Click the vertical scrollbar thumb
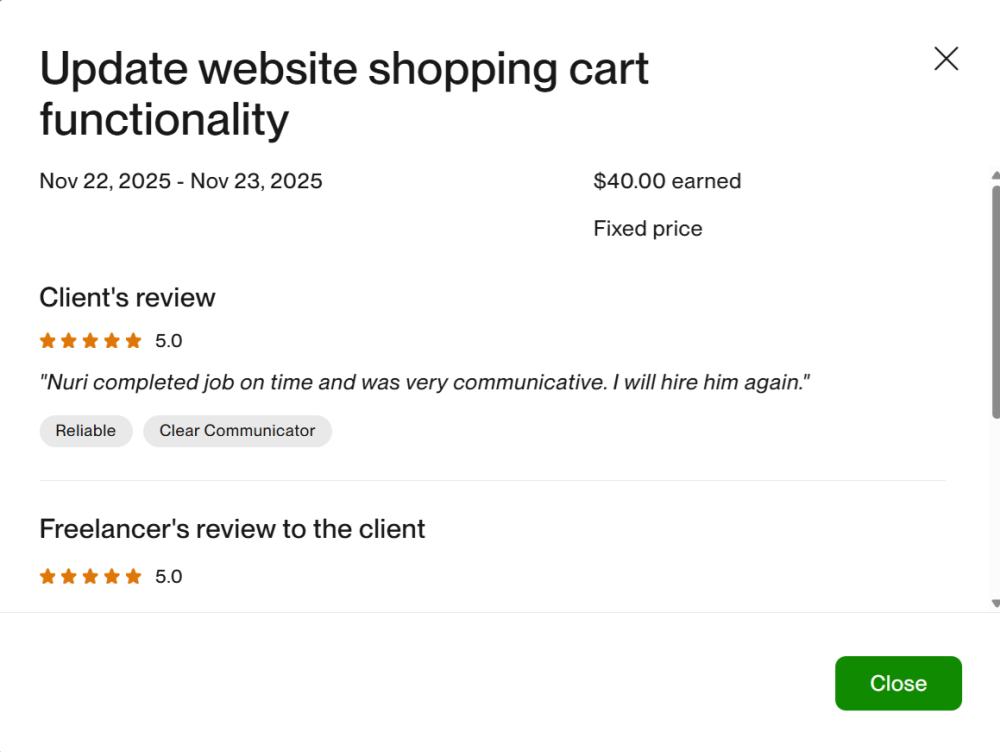Viewport: 1000px width, 752px height. pos(994,300)
